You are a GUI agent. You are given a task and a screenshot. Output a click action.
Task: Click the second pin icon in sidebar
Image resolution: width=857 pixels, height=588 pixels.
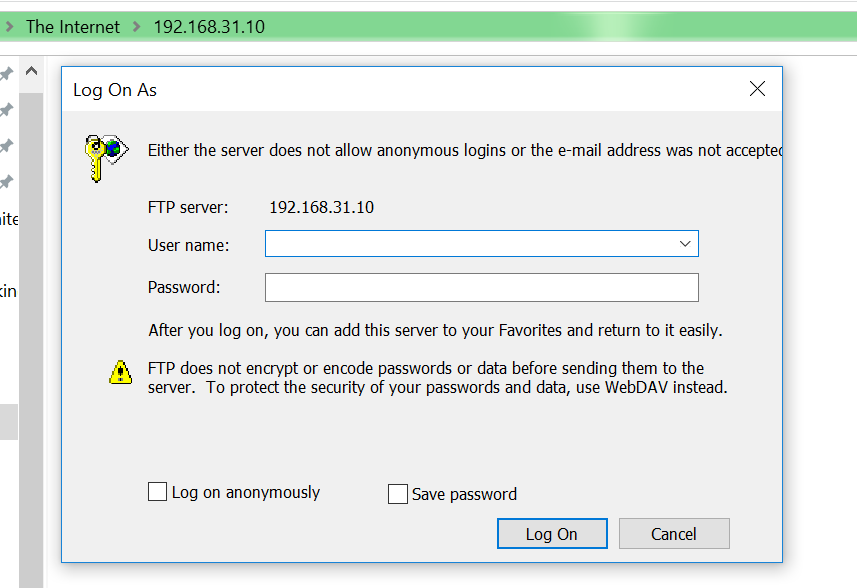[x=6, y=110]
